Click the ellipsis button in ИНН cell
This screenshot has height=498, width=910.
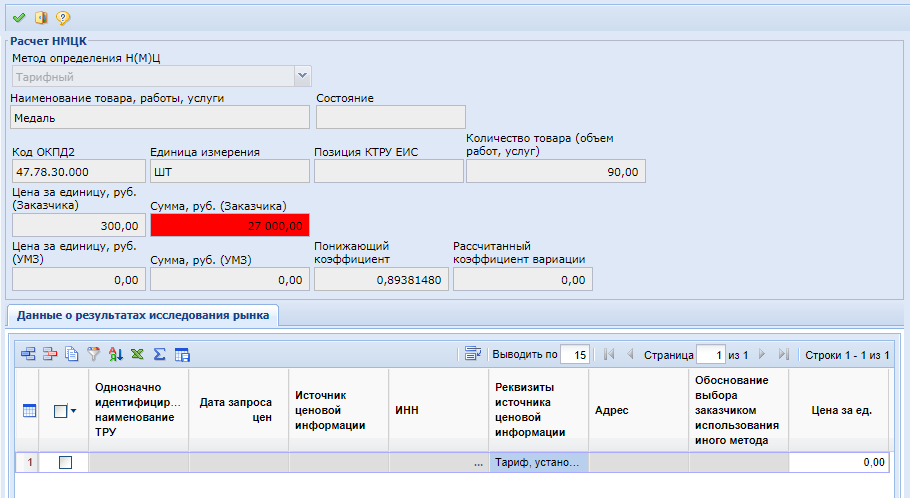click(478, 462)
